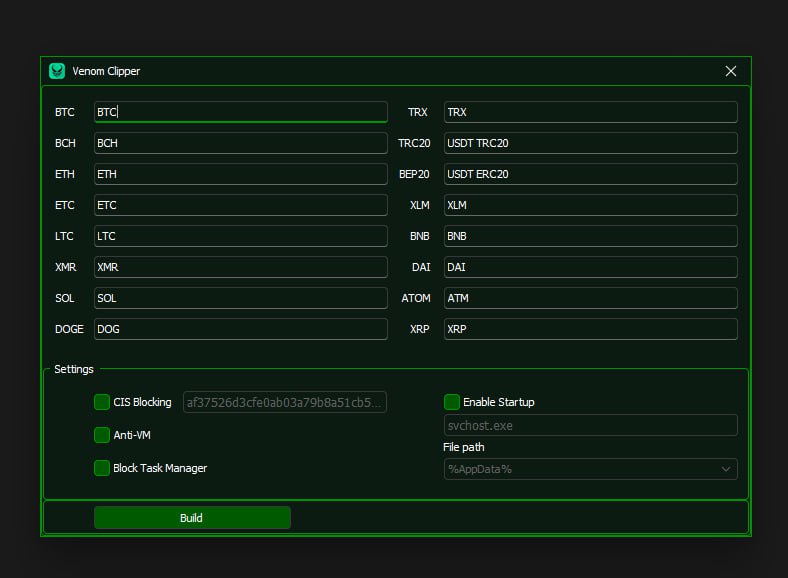788x578 pixels.
Task: Click the Settings group label
Action: [x=74, y=369]
